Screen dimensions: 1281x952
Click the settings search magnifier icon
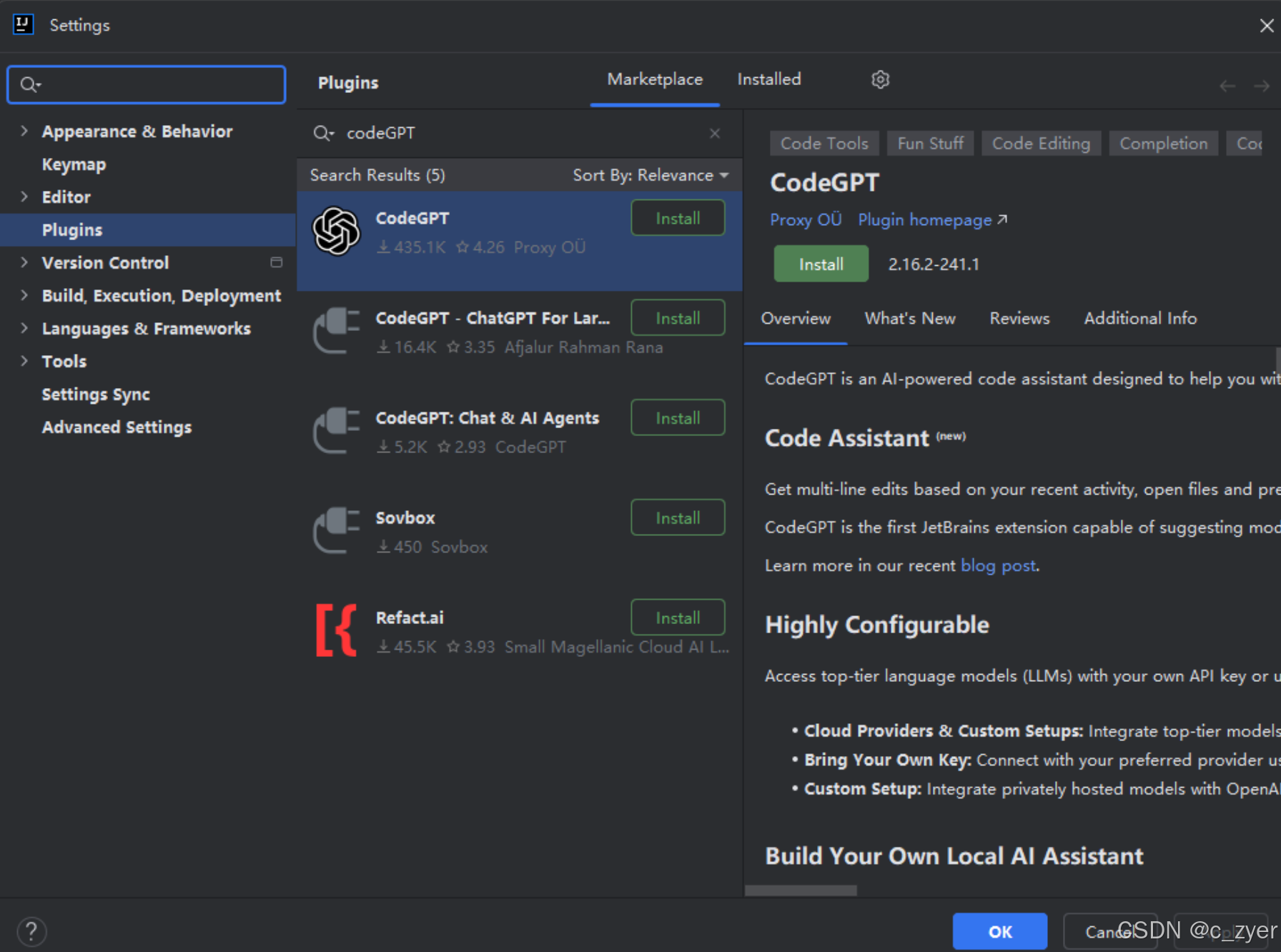click(x=30, y=85)
